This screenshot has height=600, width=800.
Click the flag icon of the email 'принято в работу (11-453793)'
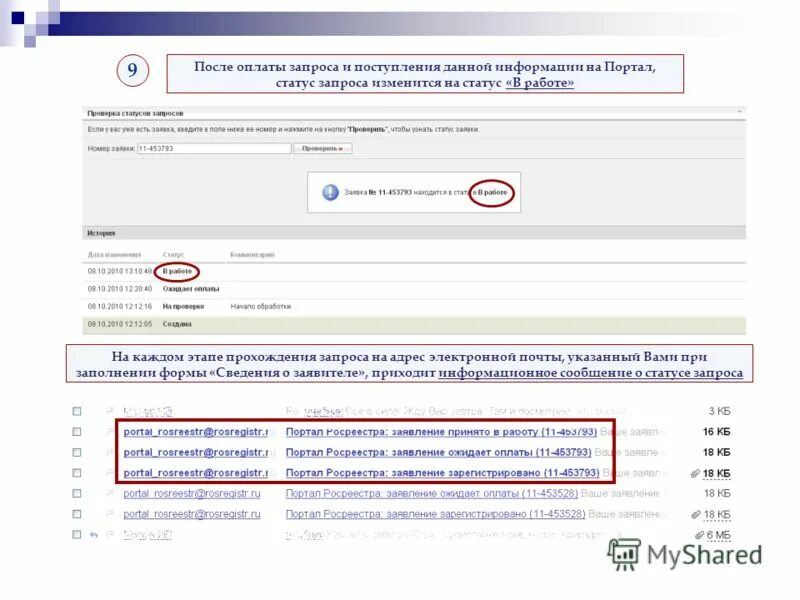(109, 431)
